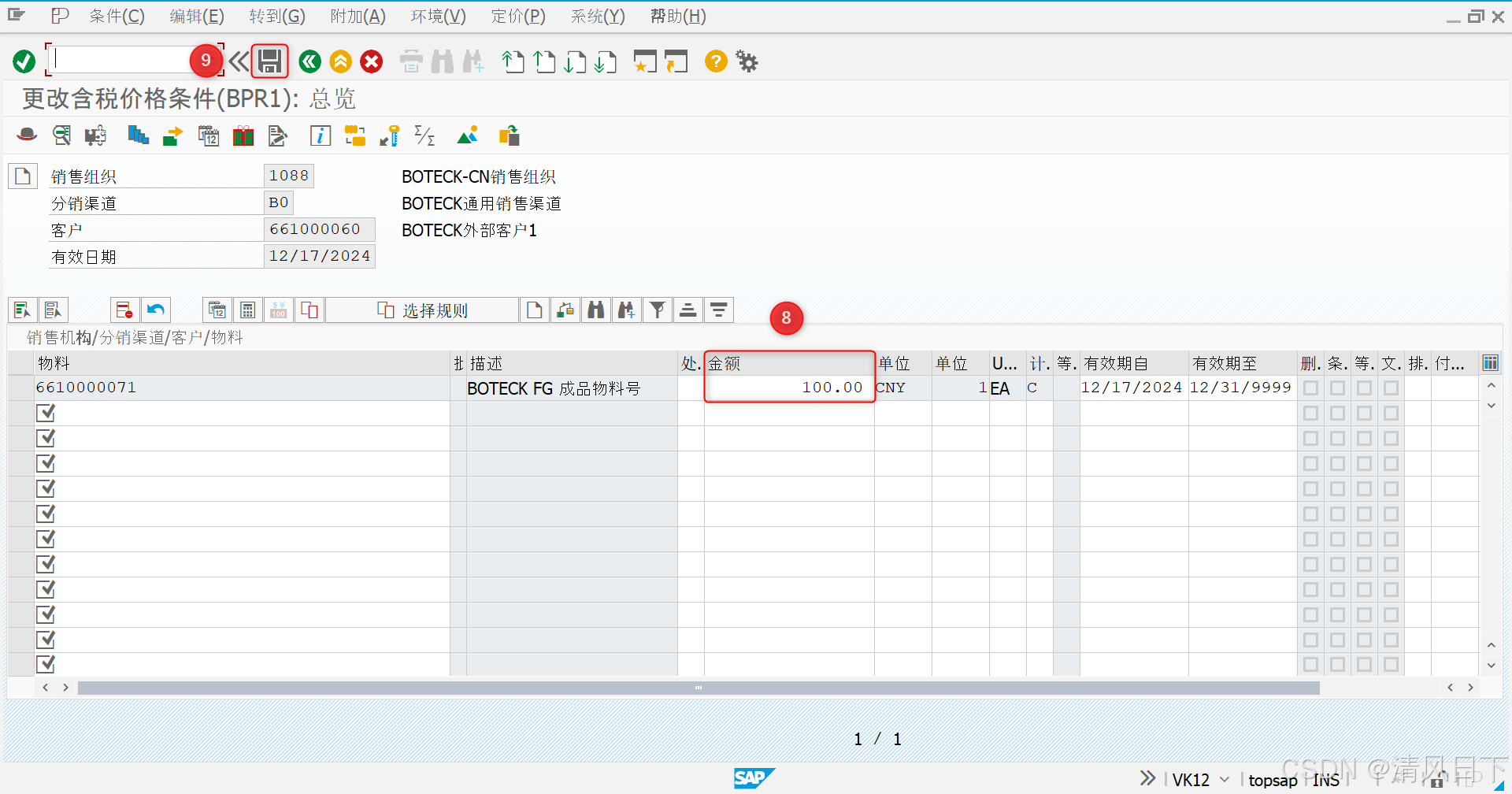Screen dimensions: 1512x794
Task: Click the 物料 column header
Action: click(243, 363)
